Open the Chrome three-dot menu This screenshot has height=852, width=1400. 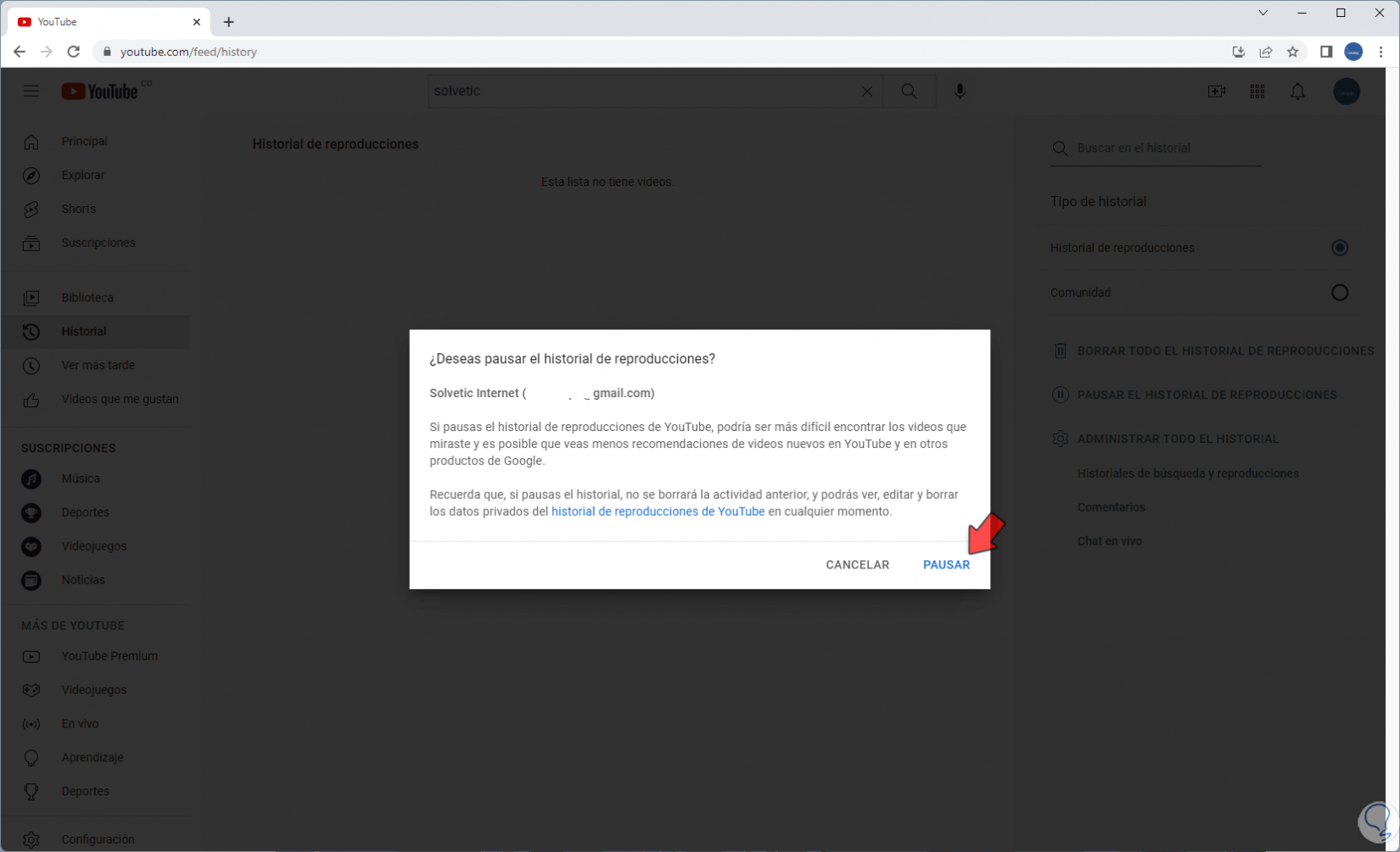click(1381, 52)
